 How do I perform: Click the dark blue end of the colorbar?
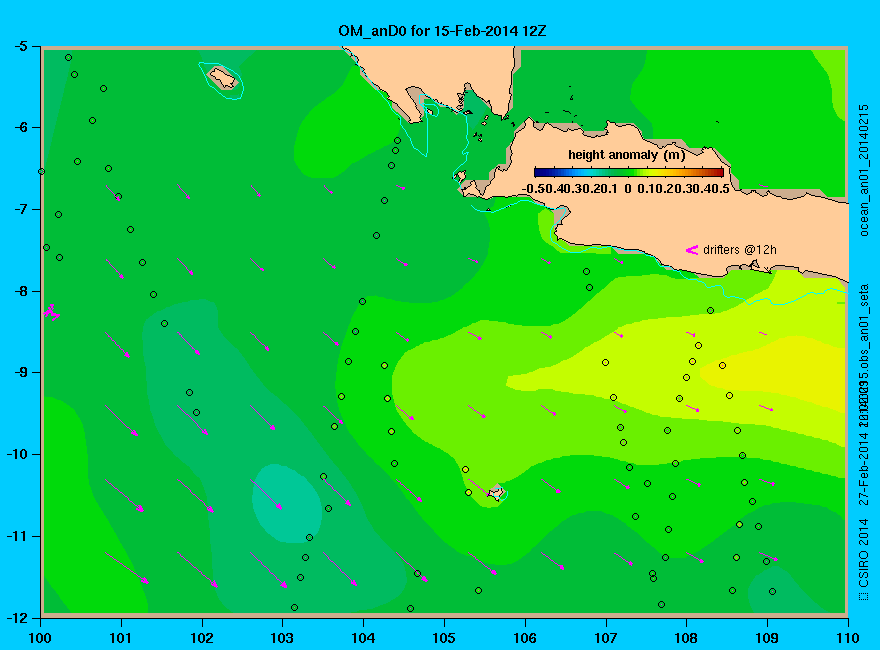(539, 172)
